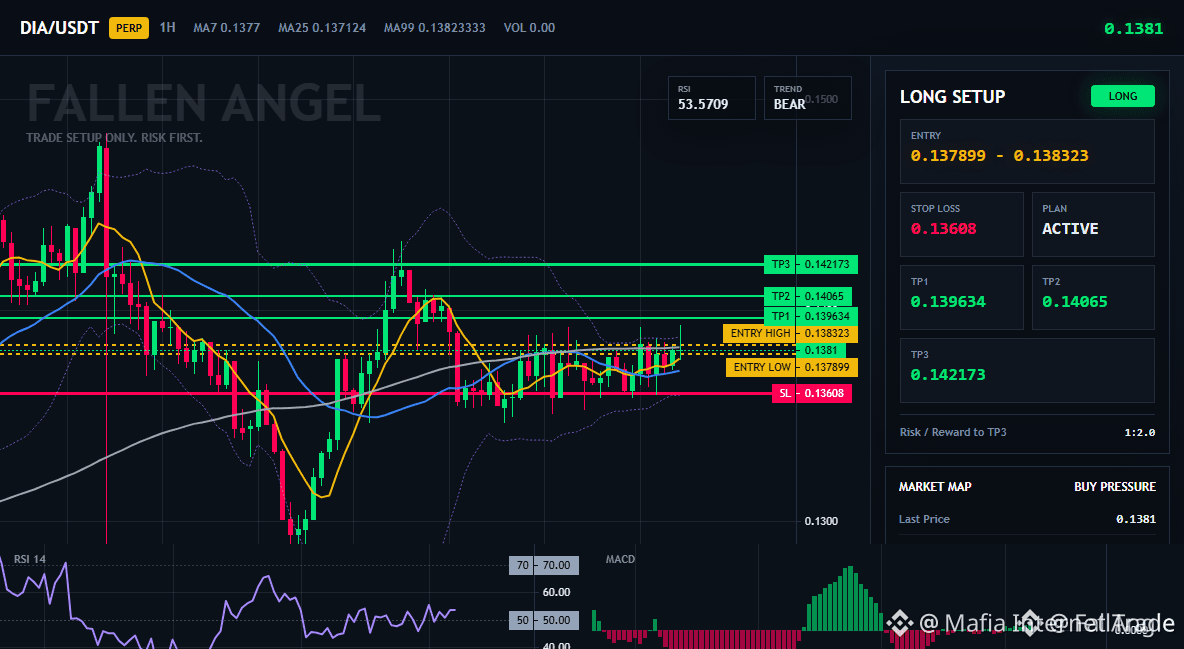The height and width of the screenshot is (649, 1184).
Task: Click the PLAN ACTIVE card
Action: tap(1093, 224)
